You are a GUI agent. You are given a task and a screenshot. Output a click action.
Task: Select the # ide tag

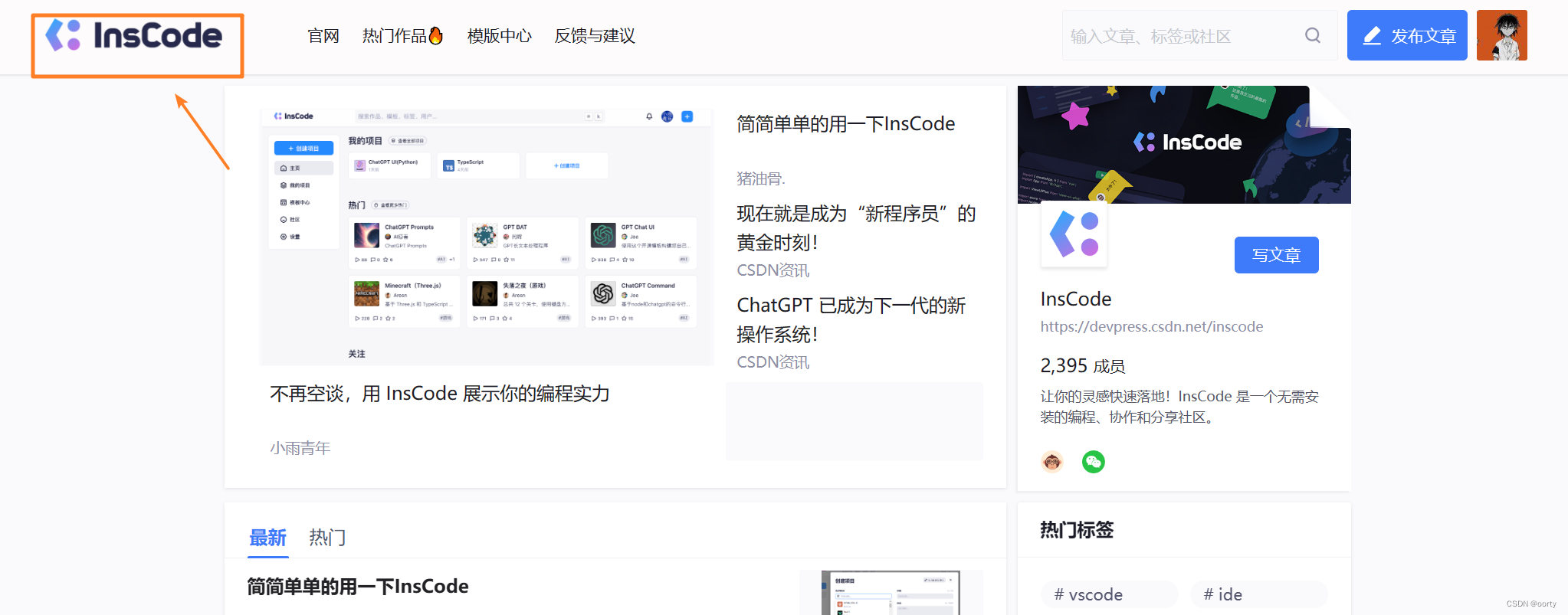tap(1258, 594)
